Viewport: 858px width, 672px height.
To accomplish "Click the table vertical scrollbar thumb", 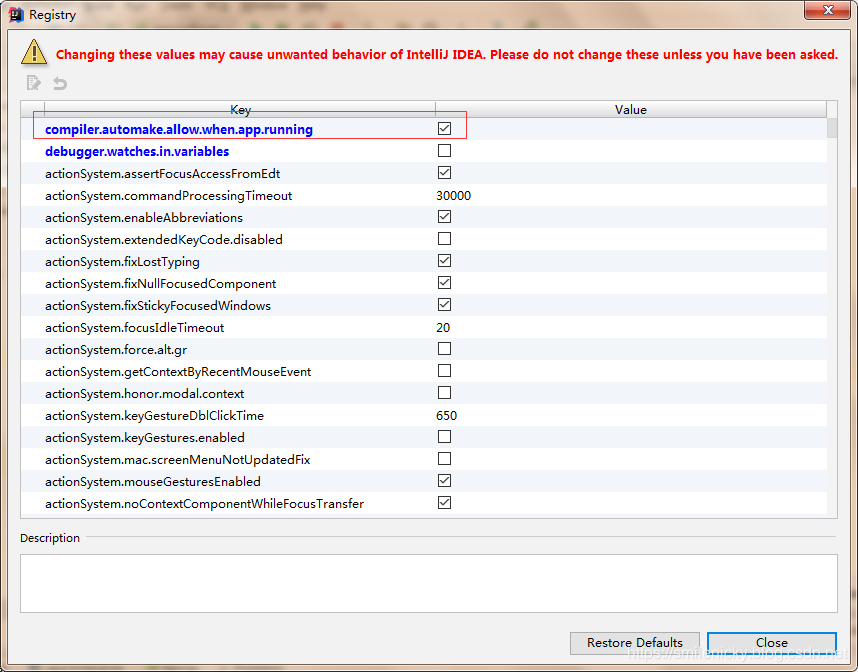I will click(x=832, y=128).
